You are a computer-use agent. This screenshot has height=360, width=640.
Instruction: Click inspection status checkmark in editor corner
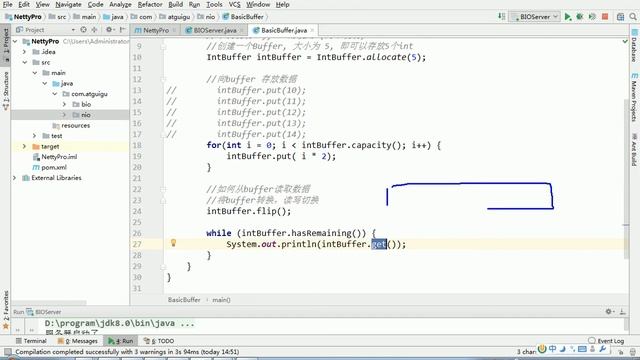click(625, 41)
